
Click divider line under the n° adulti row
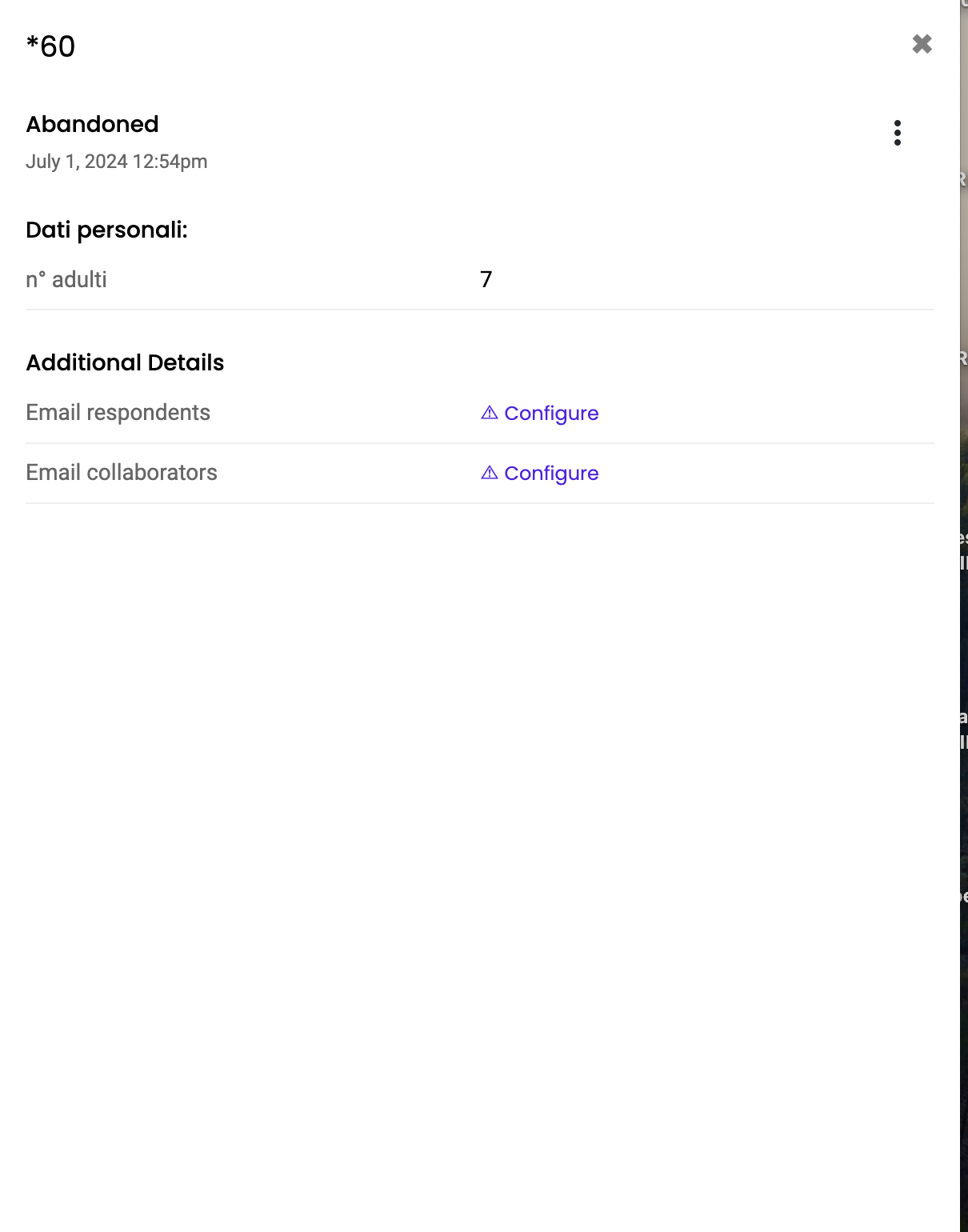(x=480, y=310)
